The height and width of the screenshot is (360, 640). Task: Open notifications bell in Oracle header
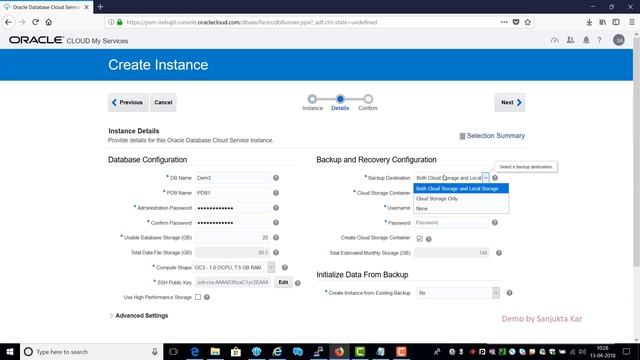point(586,40)
